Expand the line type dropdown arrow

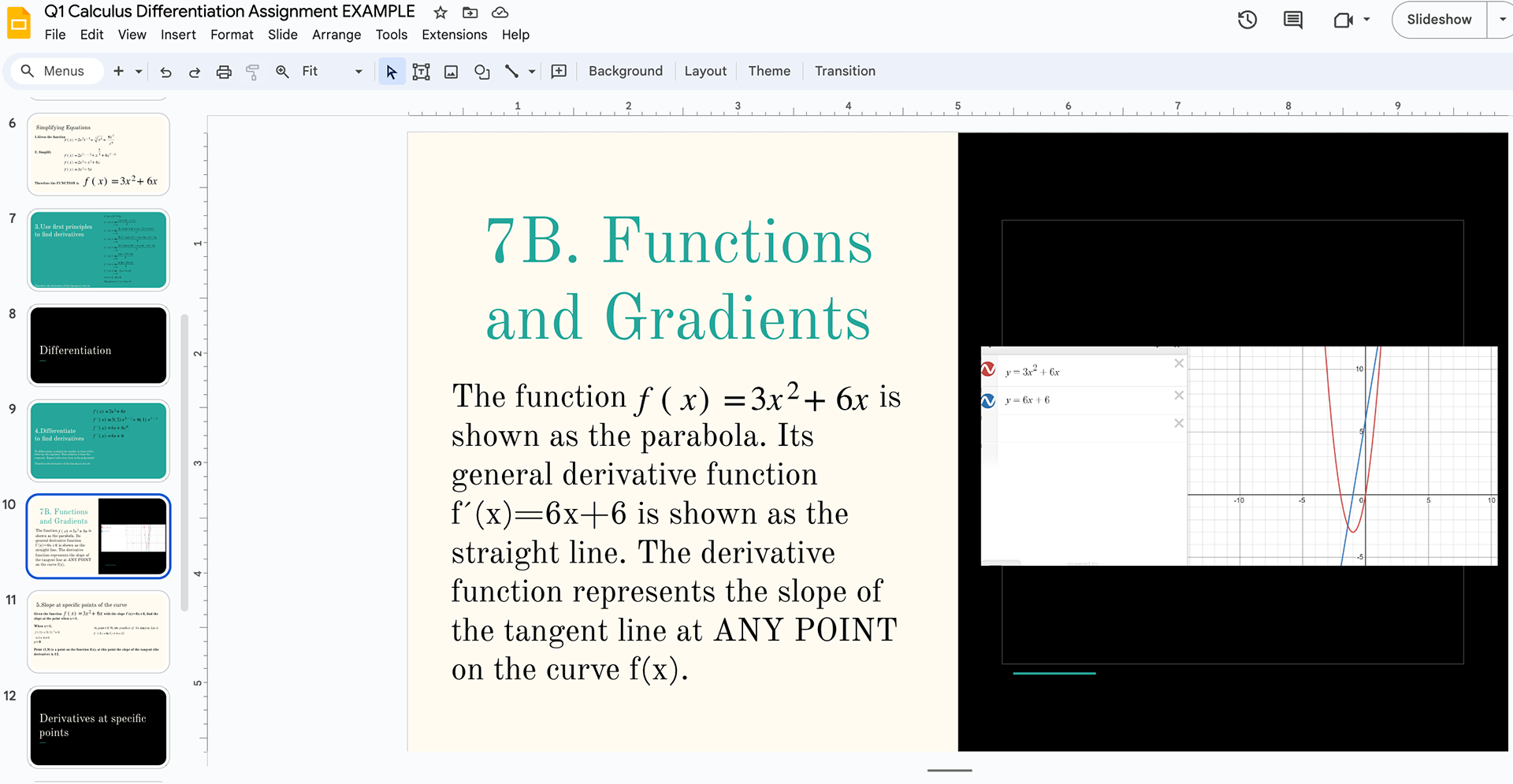[x=532, y=72]
